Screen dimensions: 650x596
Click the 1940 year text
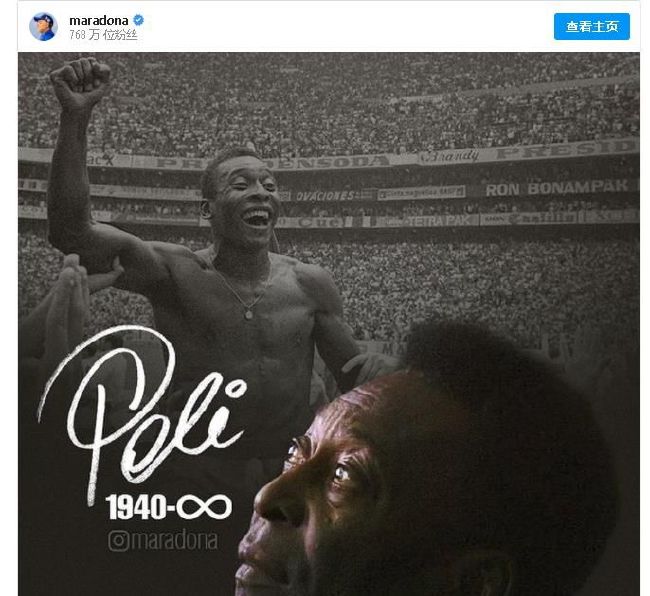point(136,507)
